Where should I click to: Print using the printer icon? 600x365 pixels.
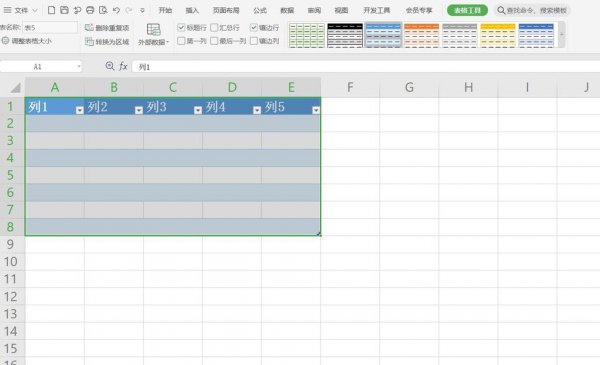click(x=90, y=10)
